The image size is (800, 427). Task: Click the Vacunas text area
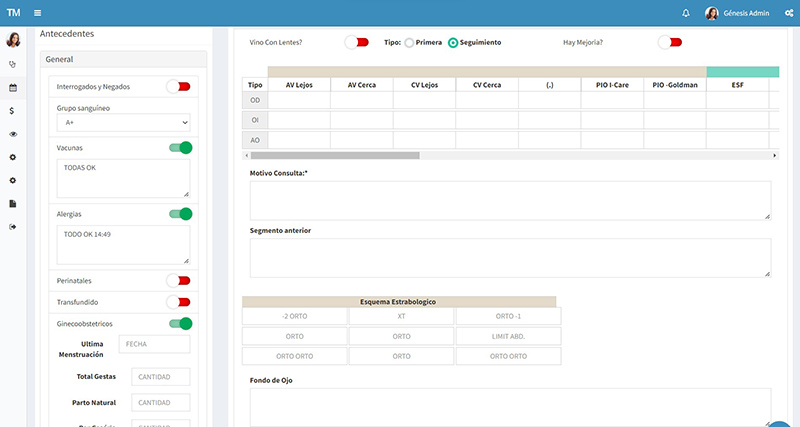pos(123,178)
